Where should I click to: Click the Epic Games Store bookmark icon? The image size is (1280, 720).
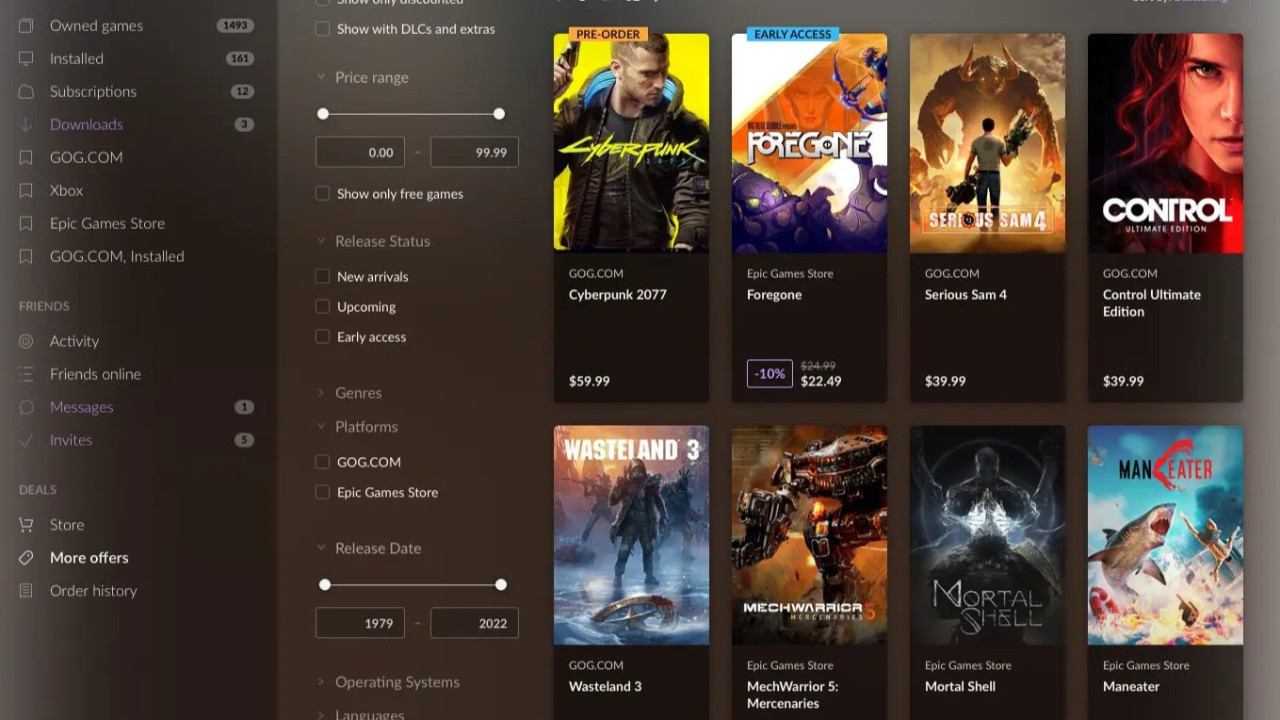pyautogui.click(x=27, y=223)
